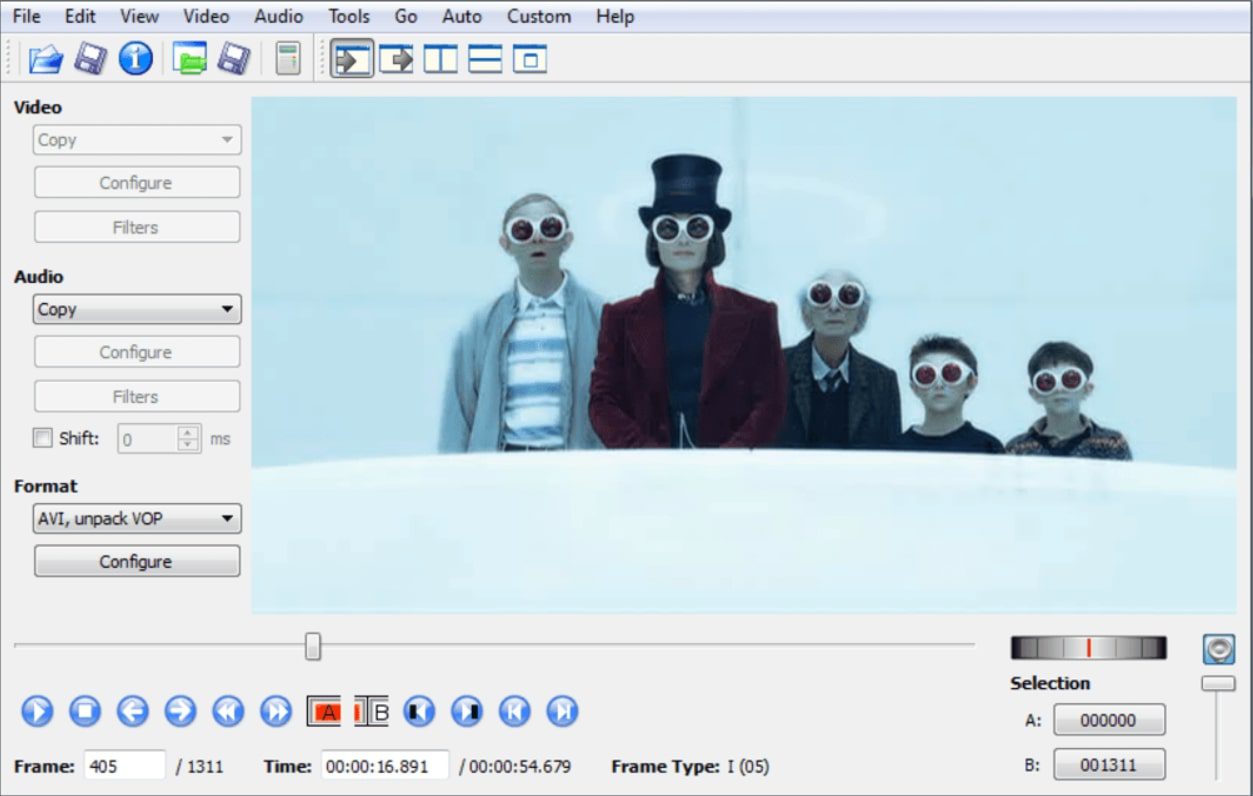The height and width of the screenshot is (796, 1253).
Task: Open the Format AVI, unpack VOP dropdown
Action: pyautogui.click(x=137, y=518)
